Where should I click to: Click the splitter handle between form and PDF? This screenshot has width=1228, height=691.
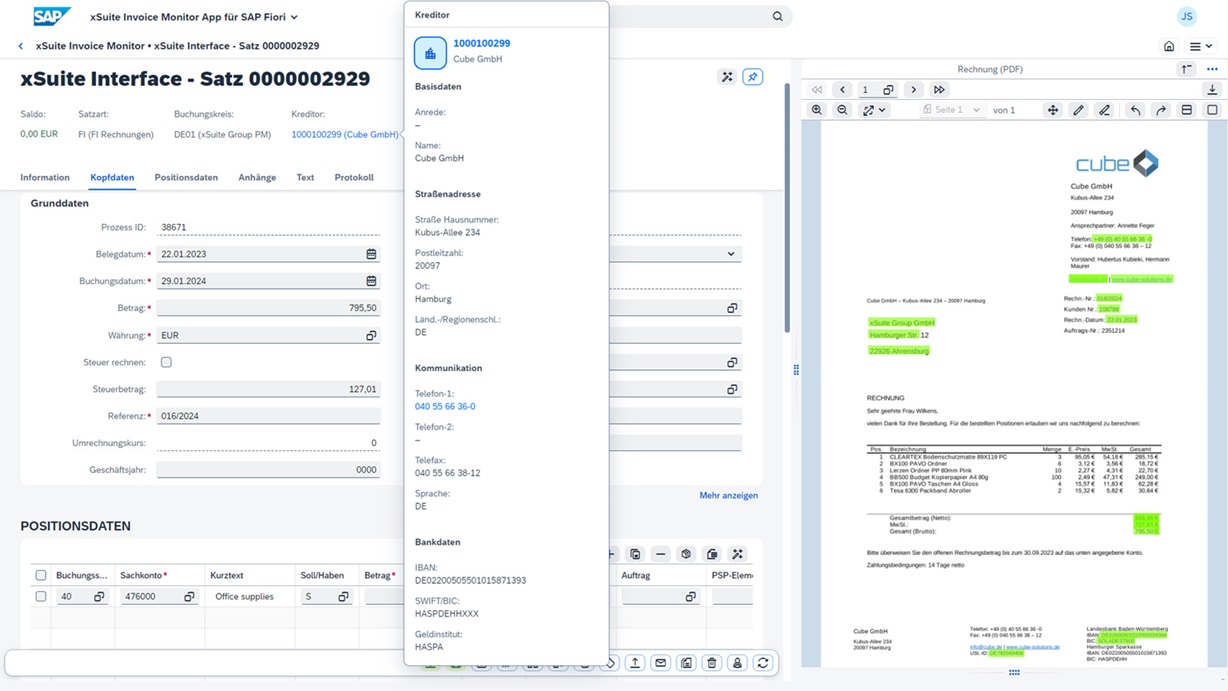796,370
